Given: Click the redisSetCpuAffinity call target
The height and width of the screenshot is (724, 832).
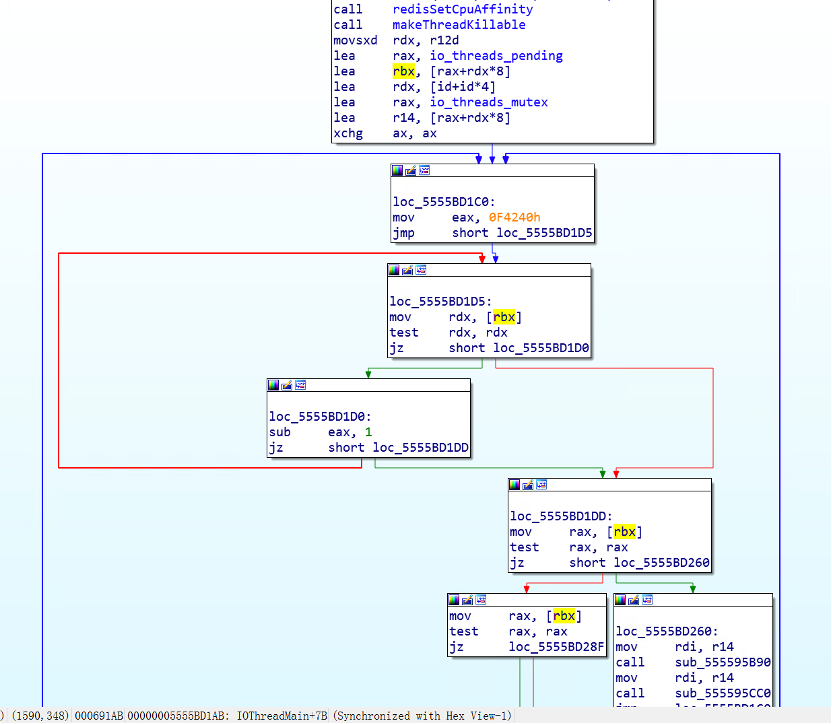Looking at the screenshot, I should point(449,10).
